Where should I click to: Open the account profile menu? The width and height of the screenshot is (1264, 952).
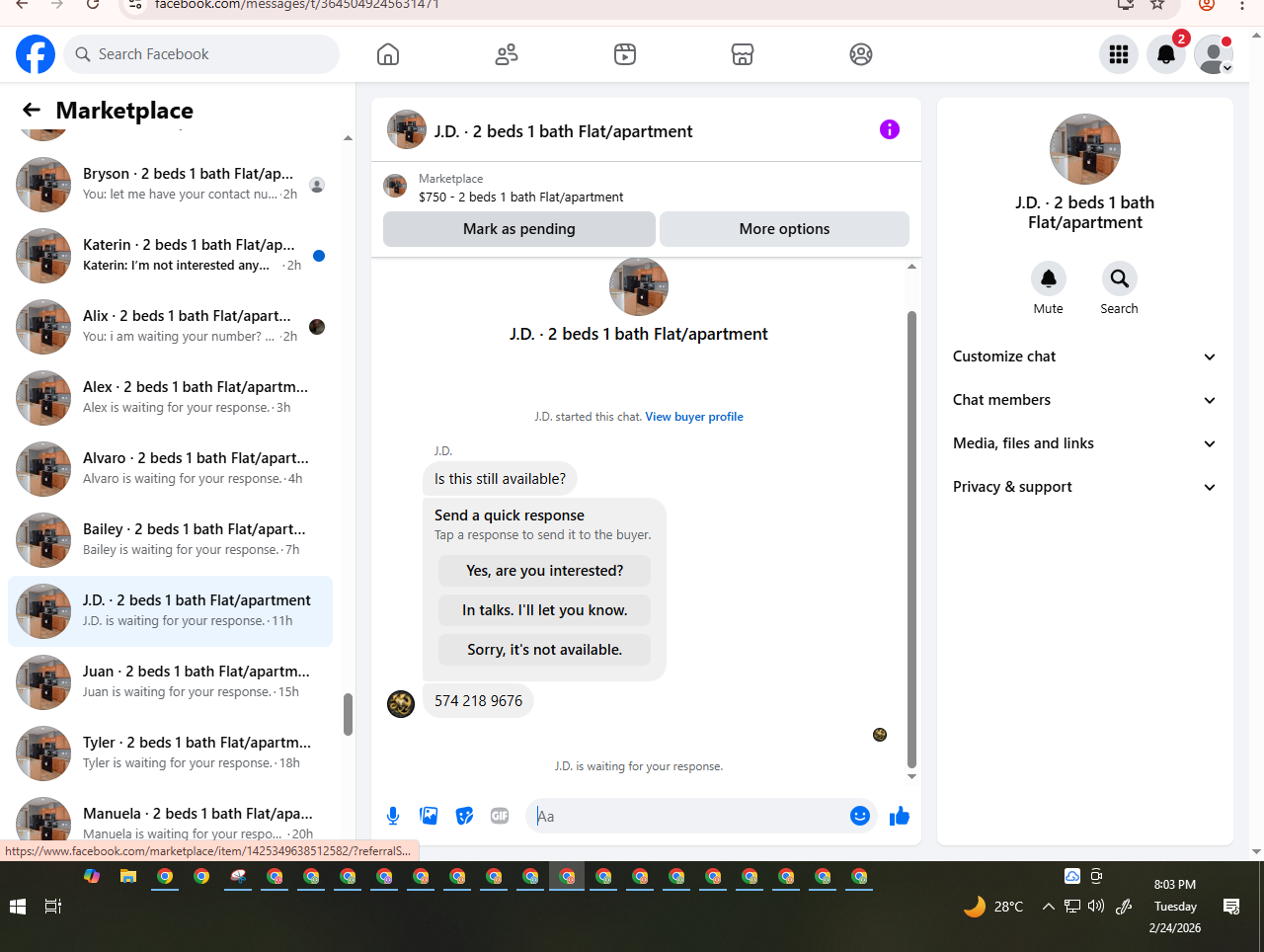point(1214,54)
